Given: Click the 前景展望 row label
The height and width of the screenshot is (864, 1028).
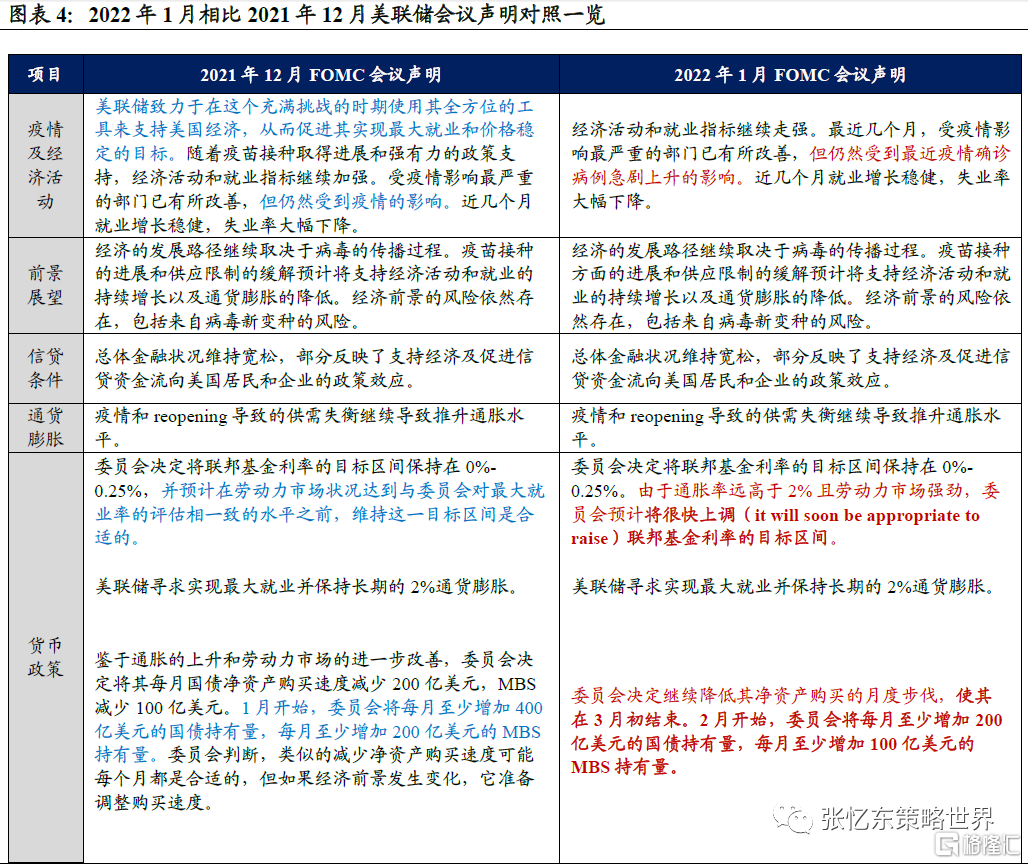Looking at the screenshot, I should (x=44, y=286).
